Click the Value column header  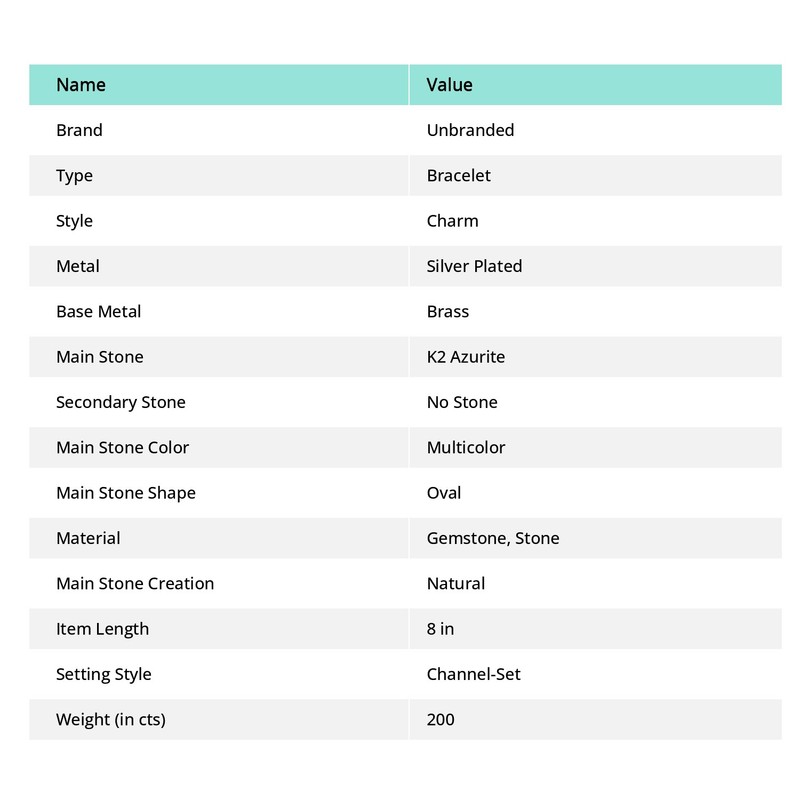tap(449, 85)
